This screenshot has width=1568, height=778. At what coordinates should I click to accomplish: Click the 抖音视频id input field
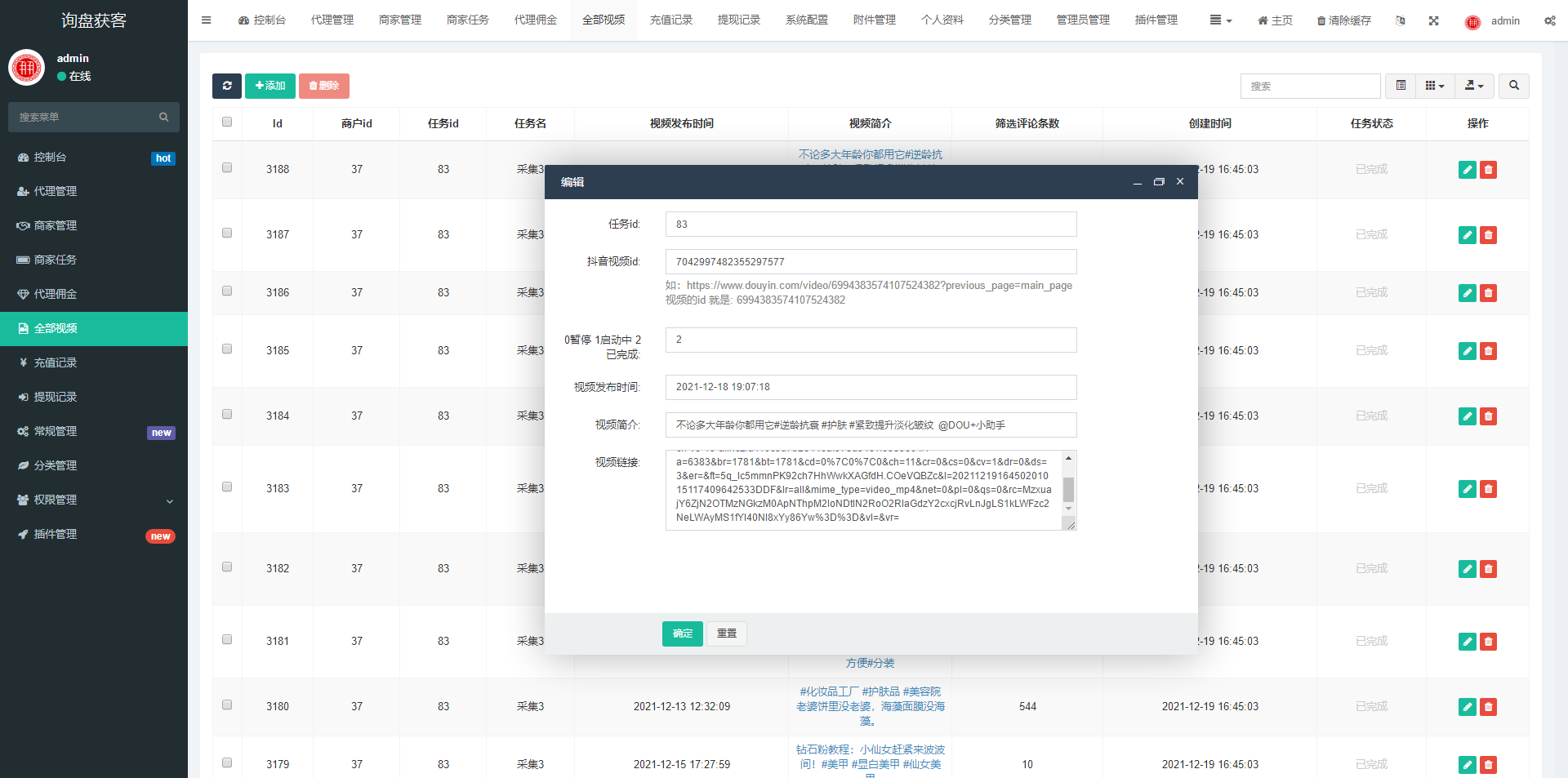(x=871, y=262)
